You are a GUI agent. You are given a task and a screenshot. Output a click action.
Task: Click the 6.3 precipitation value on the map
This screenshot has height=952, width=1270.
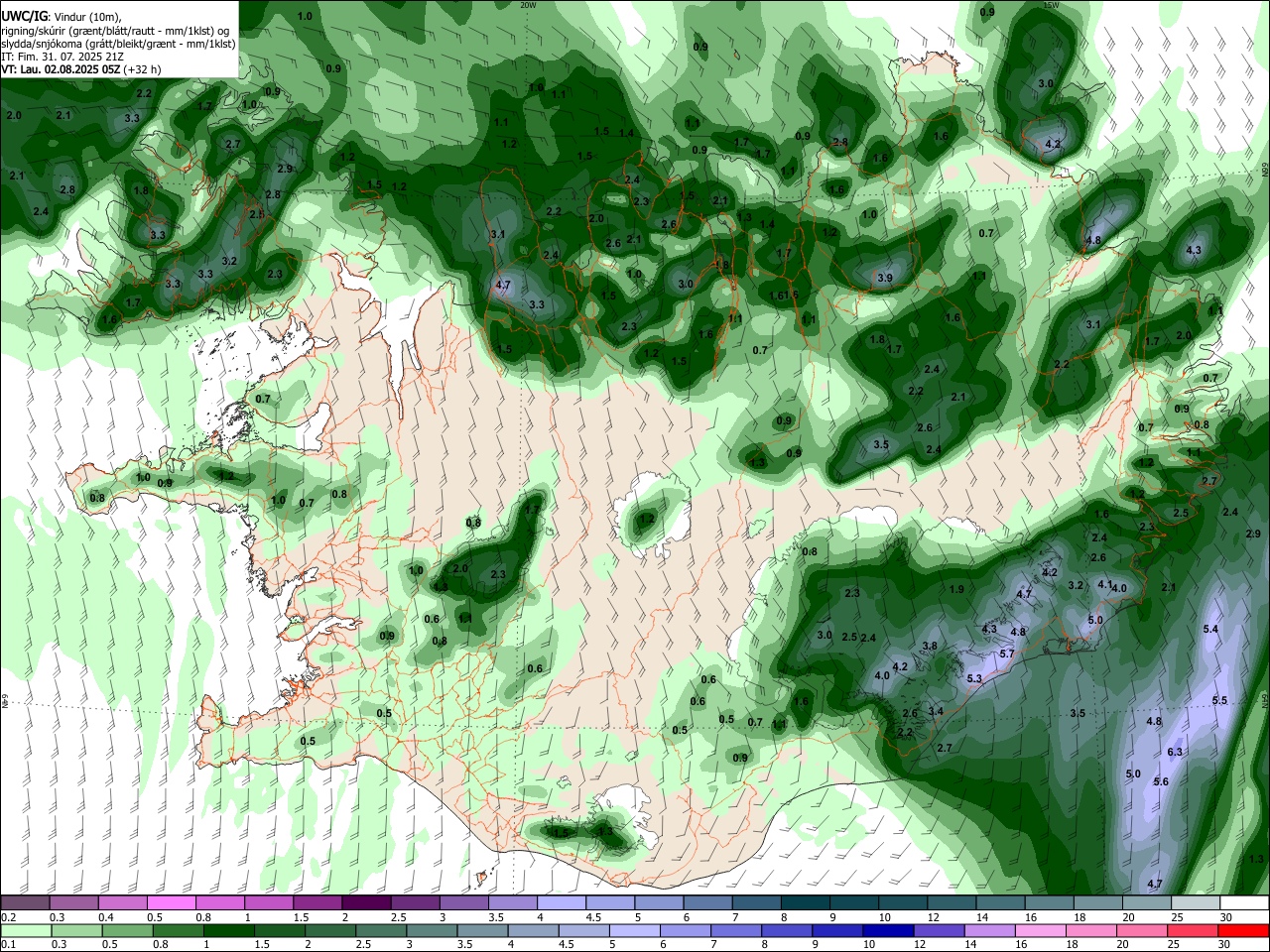(x=1175, y=753)
